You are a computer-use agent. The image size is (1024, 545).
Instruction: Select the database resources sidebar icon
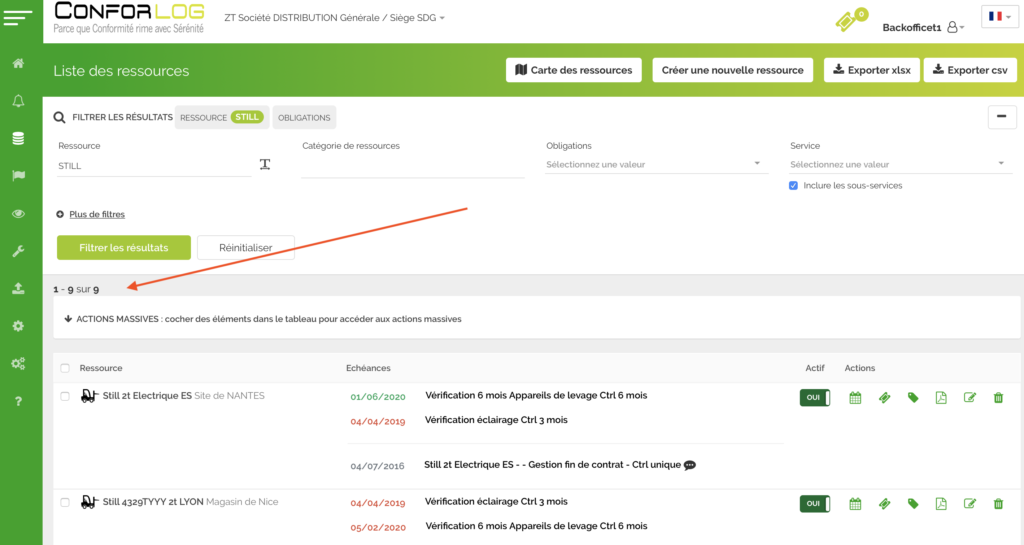(x=18, y=138)
